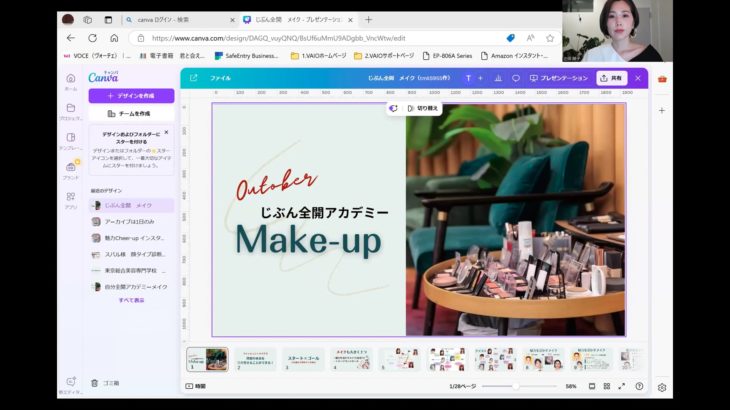
Task: Select slide 4 thumbnail
Action: (351, 359)
